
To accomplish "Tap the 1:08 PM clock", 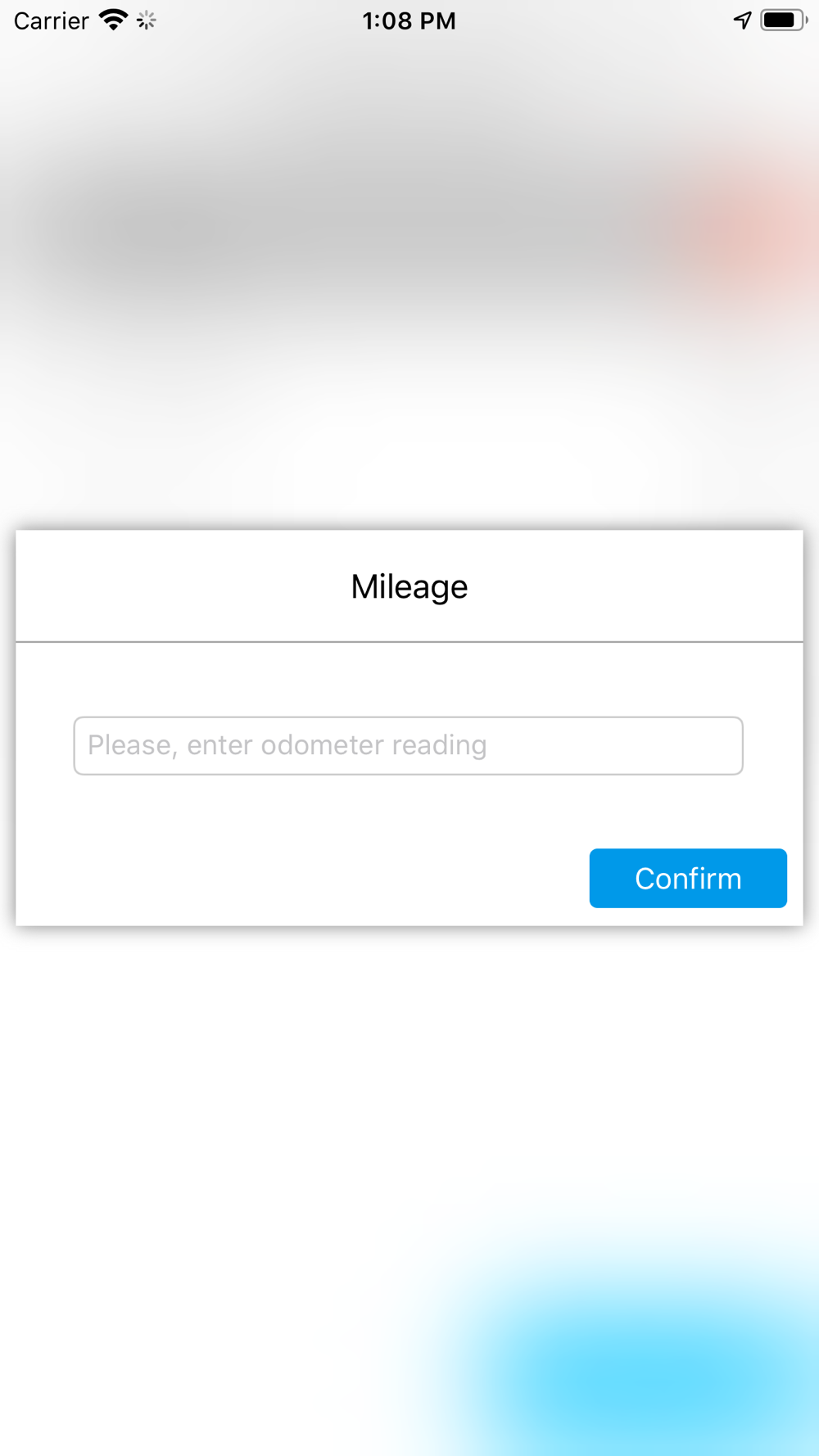I will 409,20.
